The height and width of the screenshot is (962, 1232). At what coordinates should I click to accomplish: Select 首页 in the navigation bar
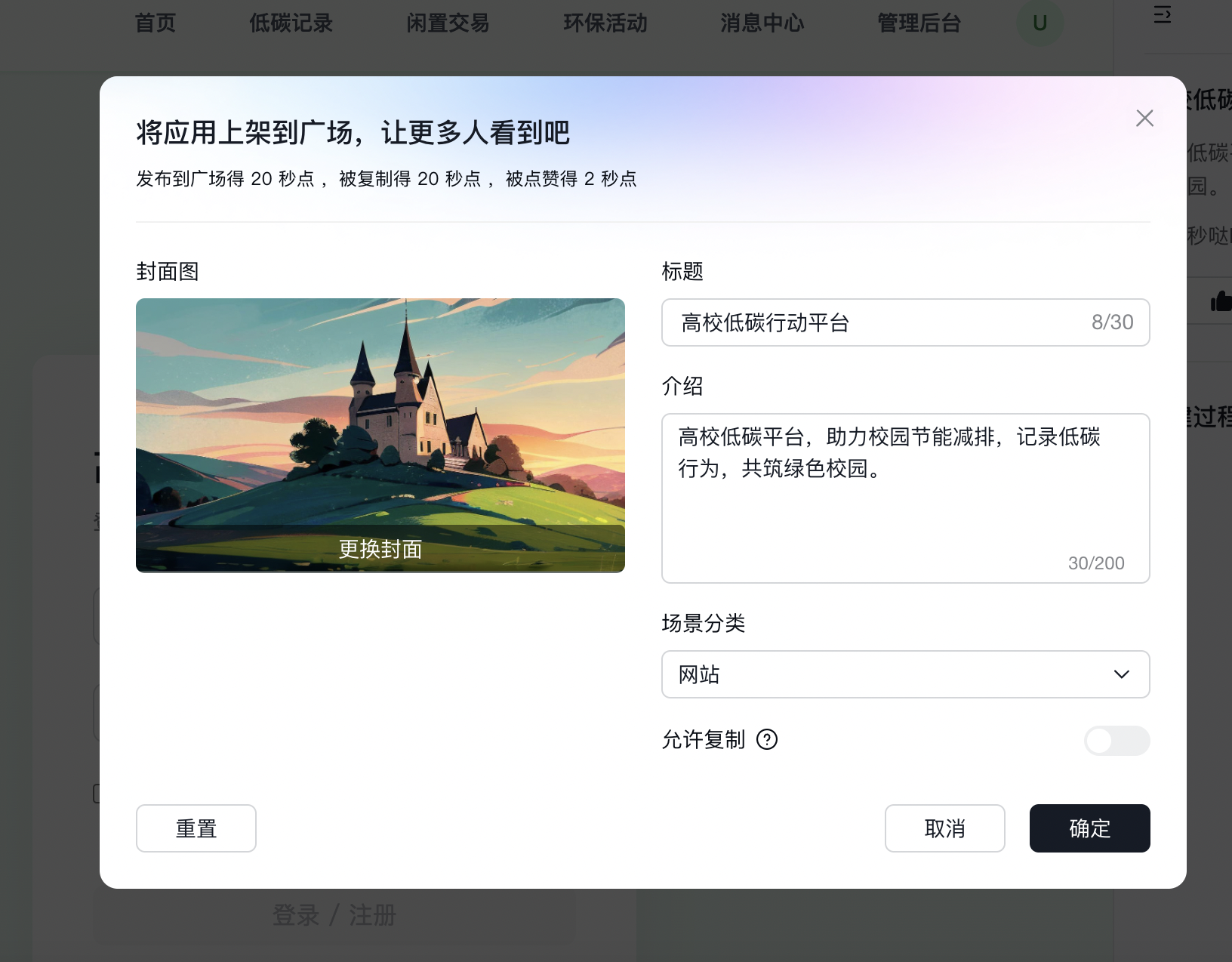click(x=155, y=23)
